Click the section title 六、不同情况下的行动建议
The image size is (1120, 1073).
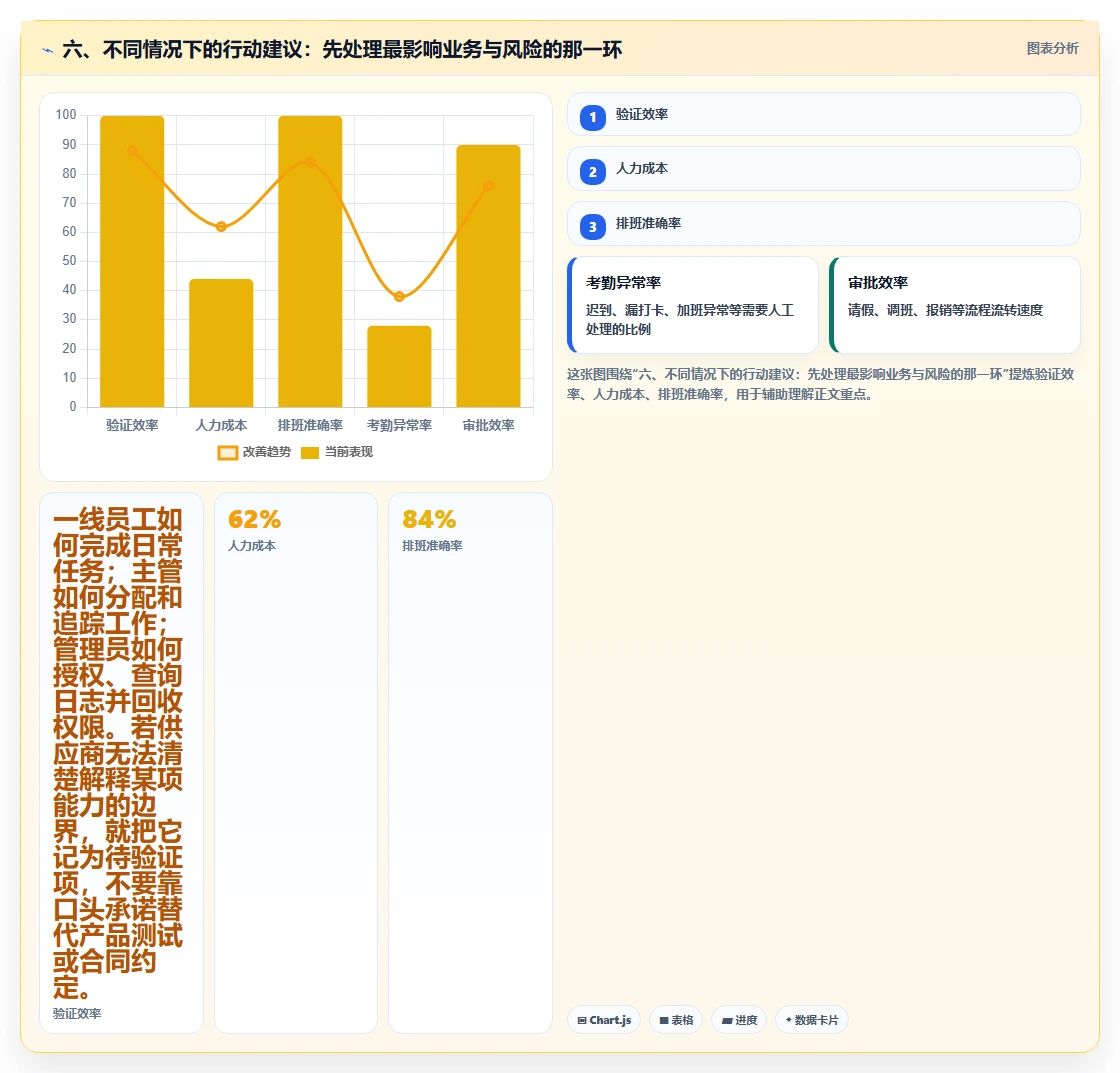click(x=342, y=49)
